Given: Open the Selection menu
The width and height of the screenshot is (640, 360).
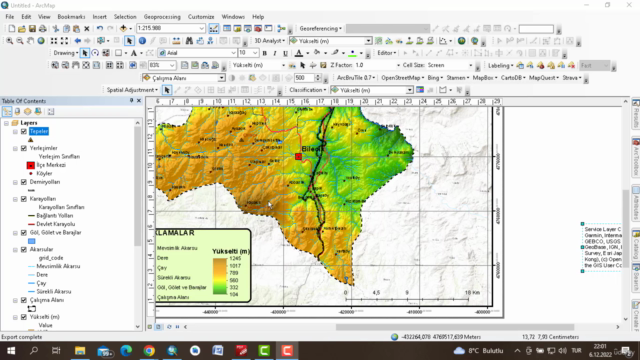Looking at the screenshot, I should pos(125,17).
